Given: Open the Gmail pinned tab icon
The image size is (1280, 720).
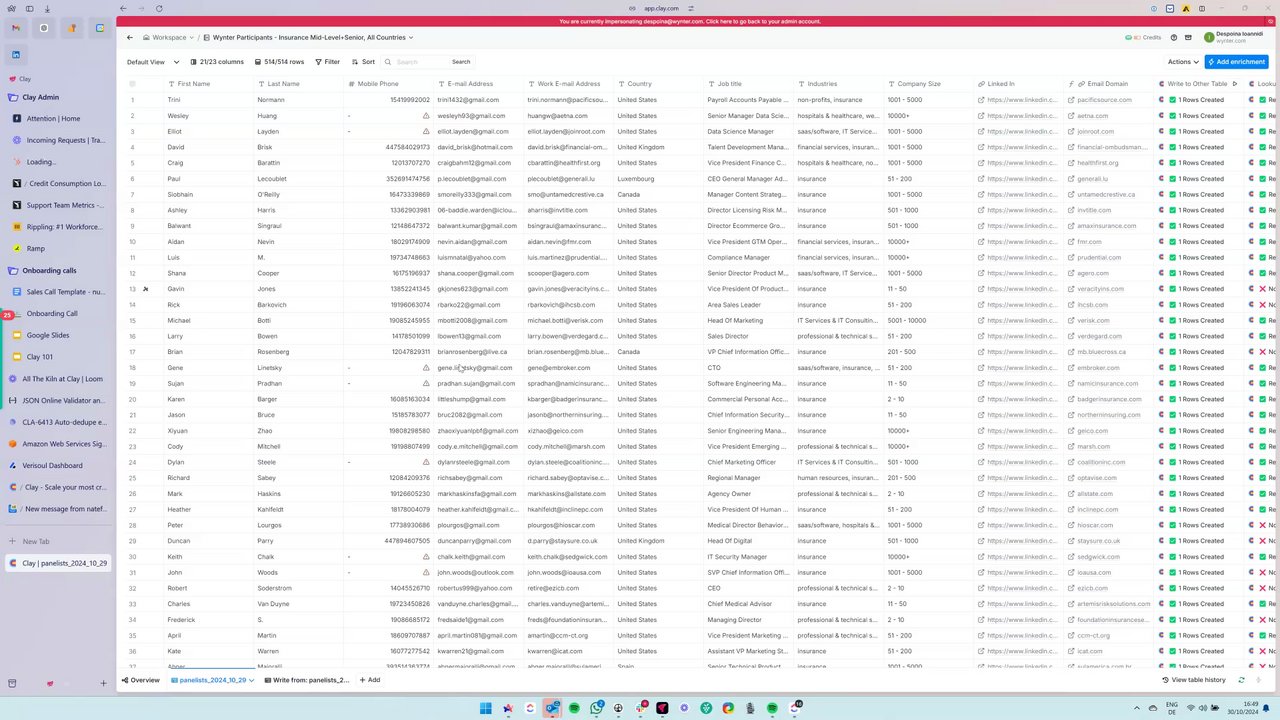Looking at the screenshot, I should click(x=16, y=28).
